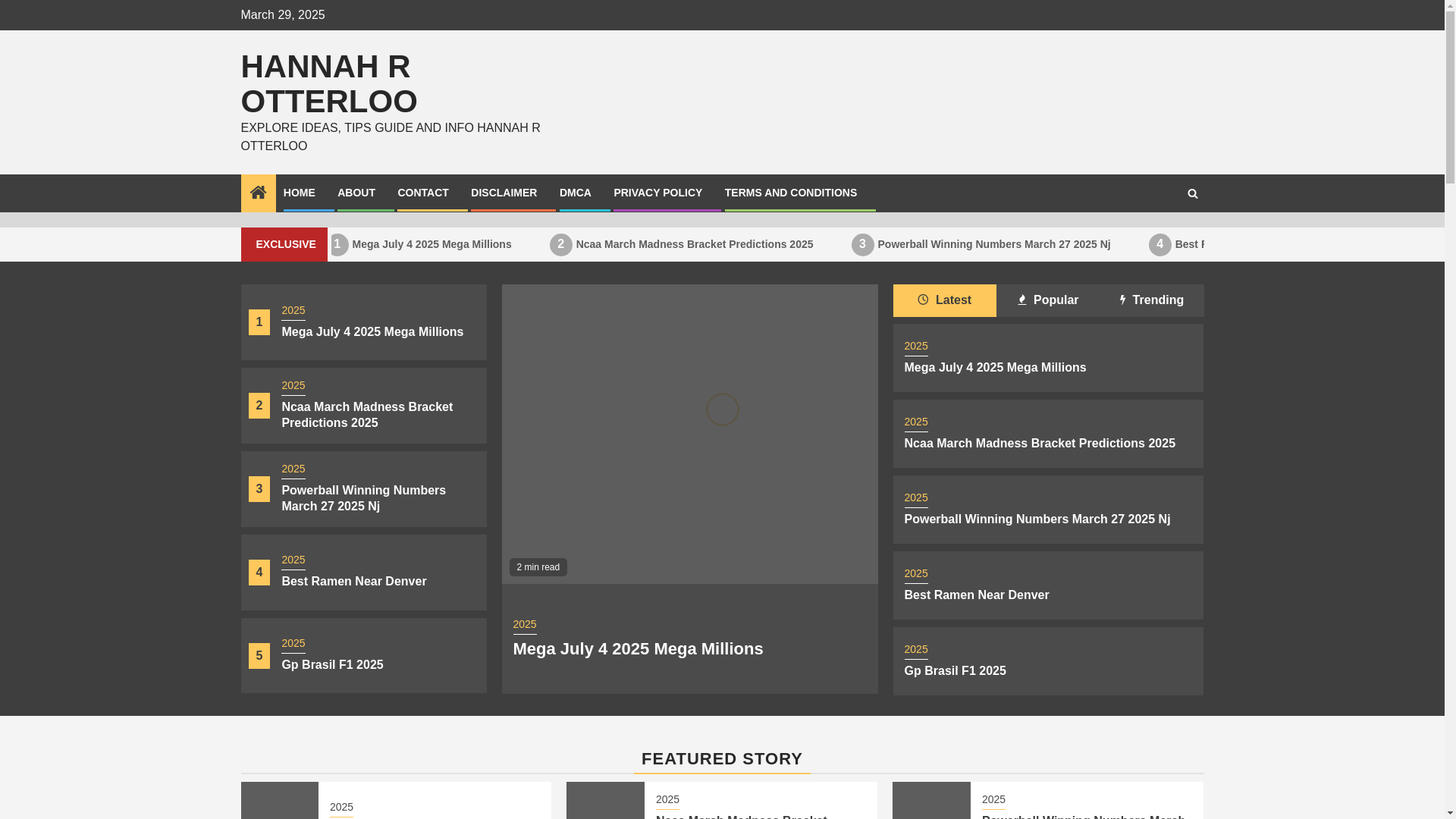Open Powerball Winning Numbers March 27 in left list
The width and height of the screenshot is (1456, 819).
(x=364, y=498)
